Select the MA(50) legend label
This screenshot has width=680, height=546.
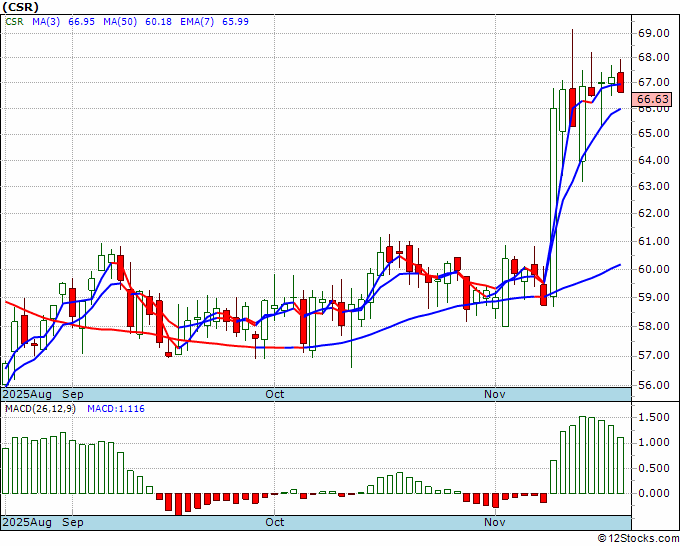tap(120, 22)
